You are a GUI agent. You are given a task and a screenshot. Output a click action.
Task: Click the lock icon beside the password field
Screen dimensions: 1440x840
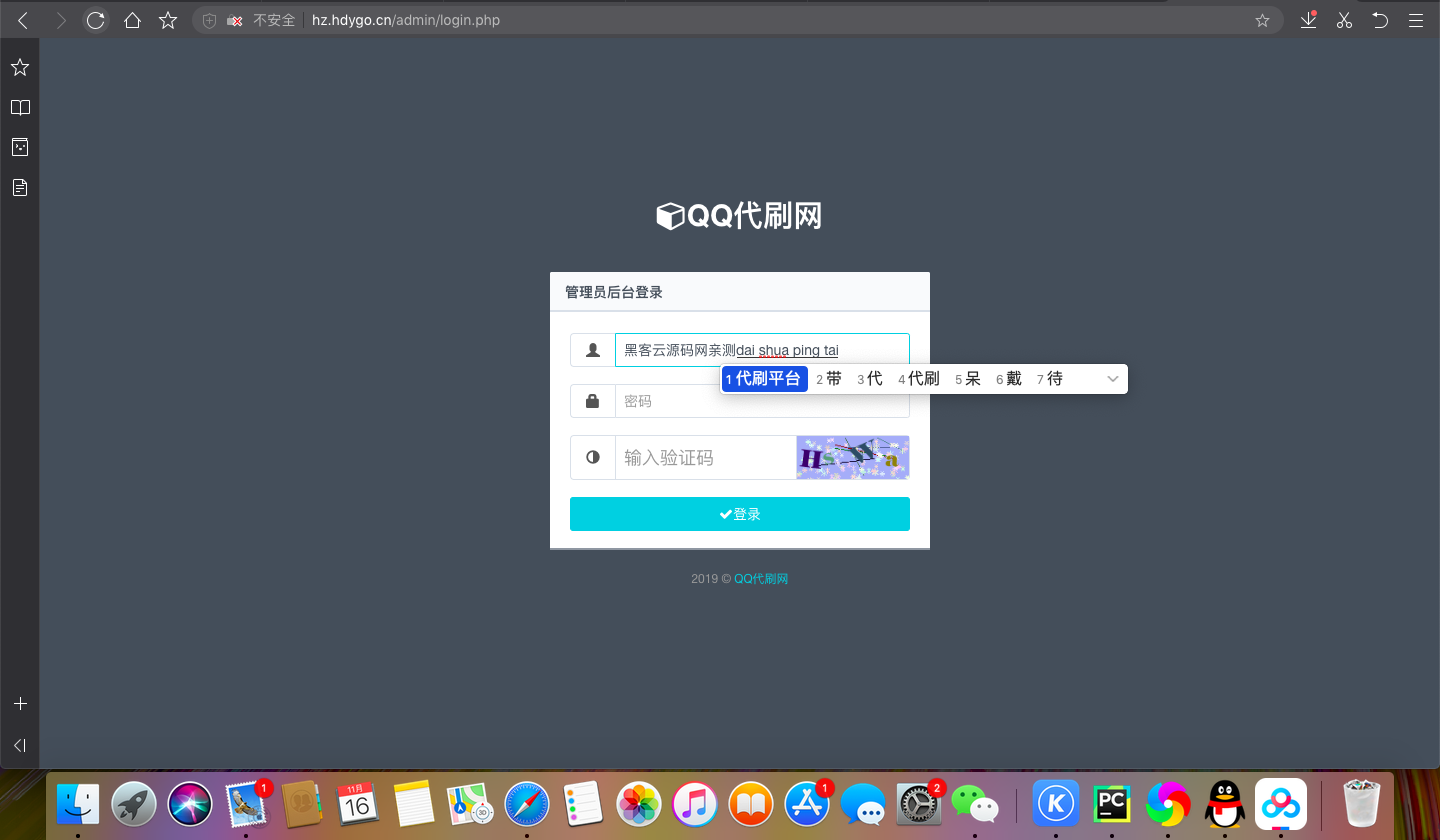tap(593, 401)
